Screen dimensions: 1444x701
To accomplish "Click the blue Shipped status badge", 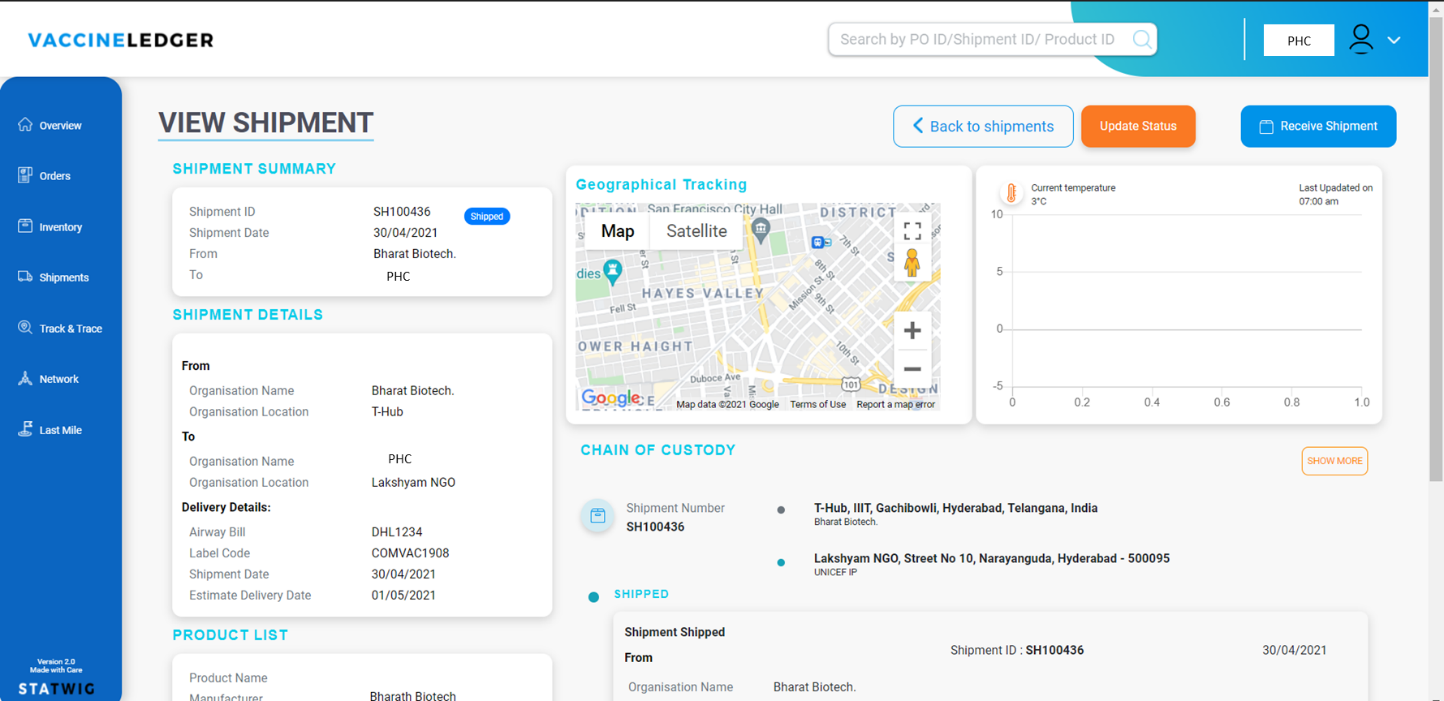I will (487, 216).
